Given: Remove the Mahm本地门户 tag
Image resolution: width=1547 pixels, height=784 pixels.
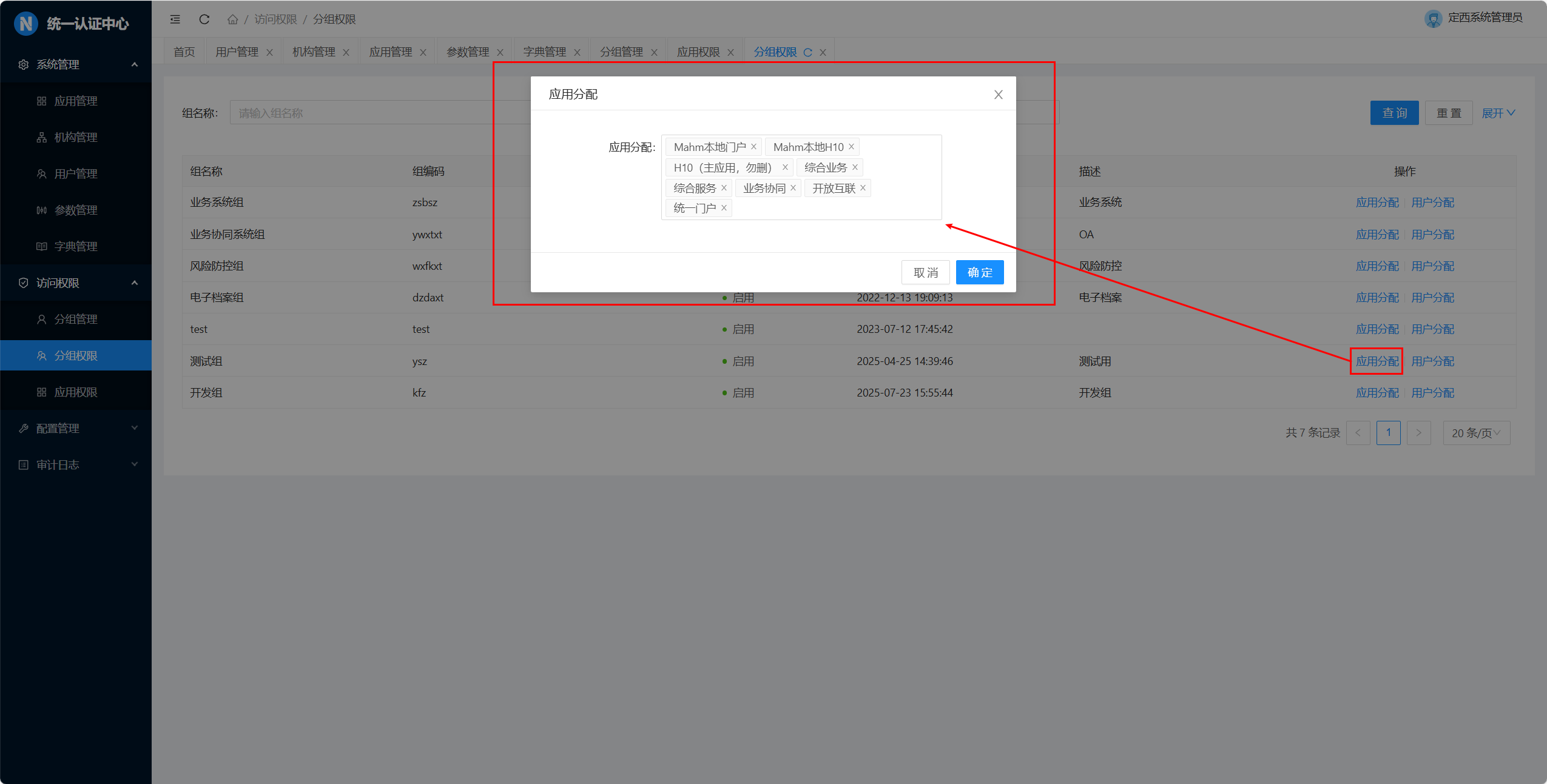Looking at the screenshot, I should (753, 147).
